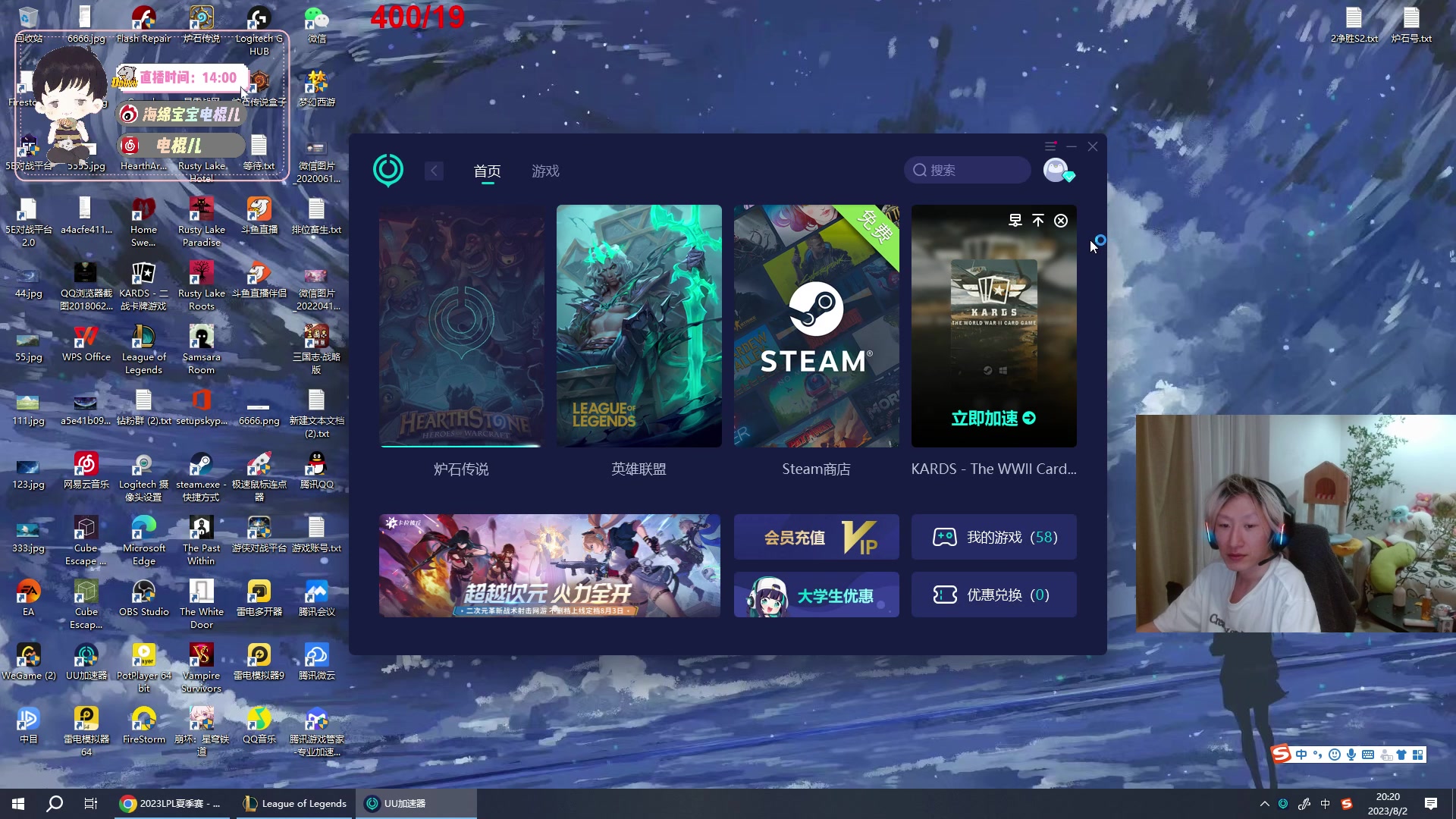Open the emoji panel on Sogou IME bar
The height and width of the screenshot is (819, 1456).
pyautogui.click(x=1335, y=754)
